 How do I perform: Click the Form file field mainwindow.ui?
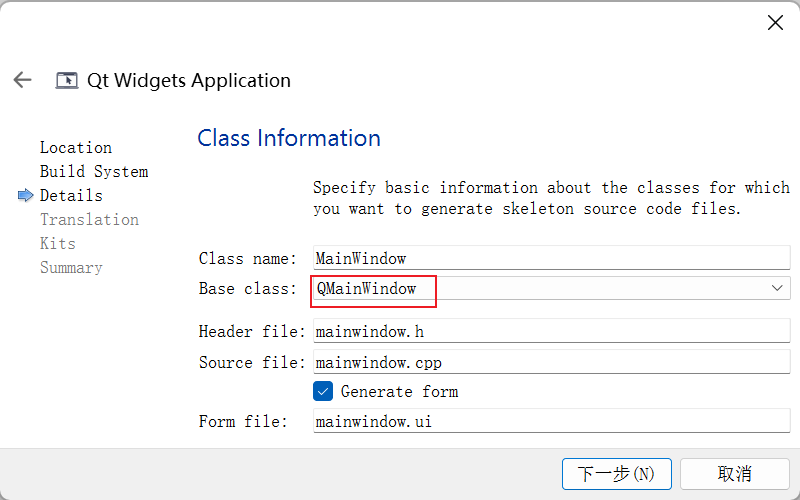click(x=551, y=421)
